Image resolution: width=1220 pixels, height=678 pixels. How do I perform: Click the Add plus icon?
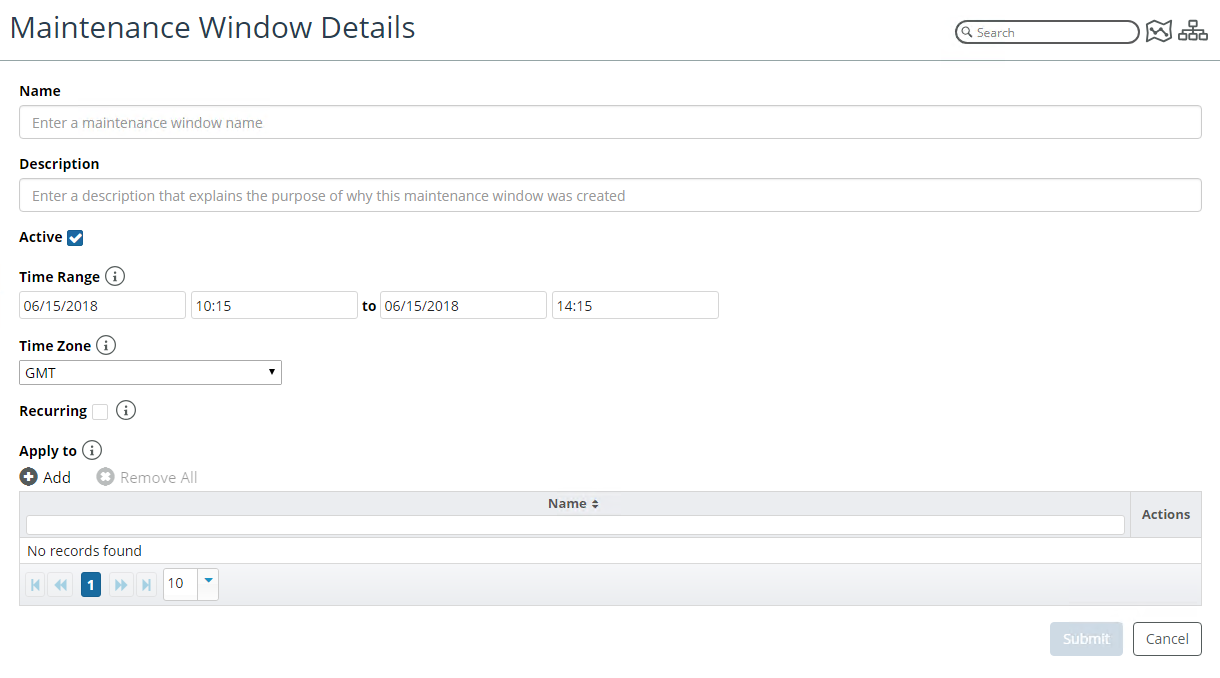click(x=29, y=477)
